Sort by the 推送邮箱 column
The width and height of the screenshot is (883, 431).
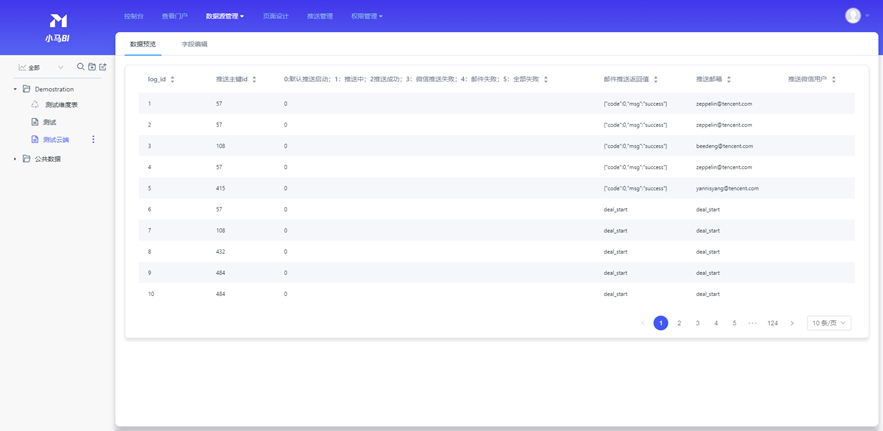point(729,80)
